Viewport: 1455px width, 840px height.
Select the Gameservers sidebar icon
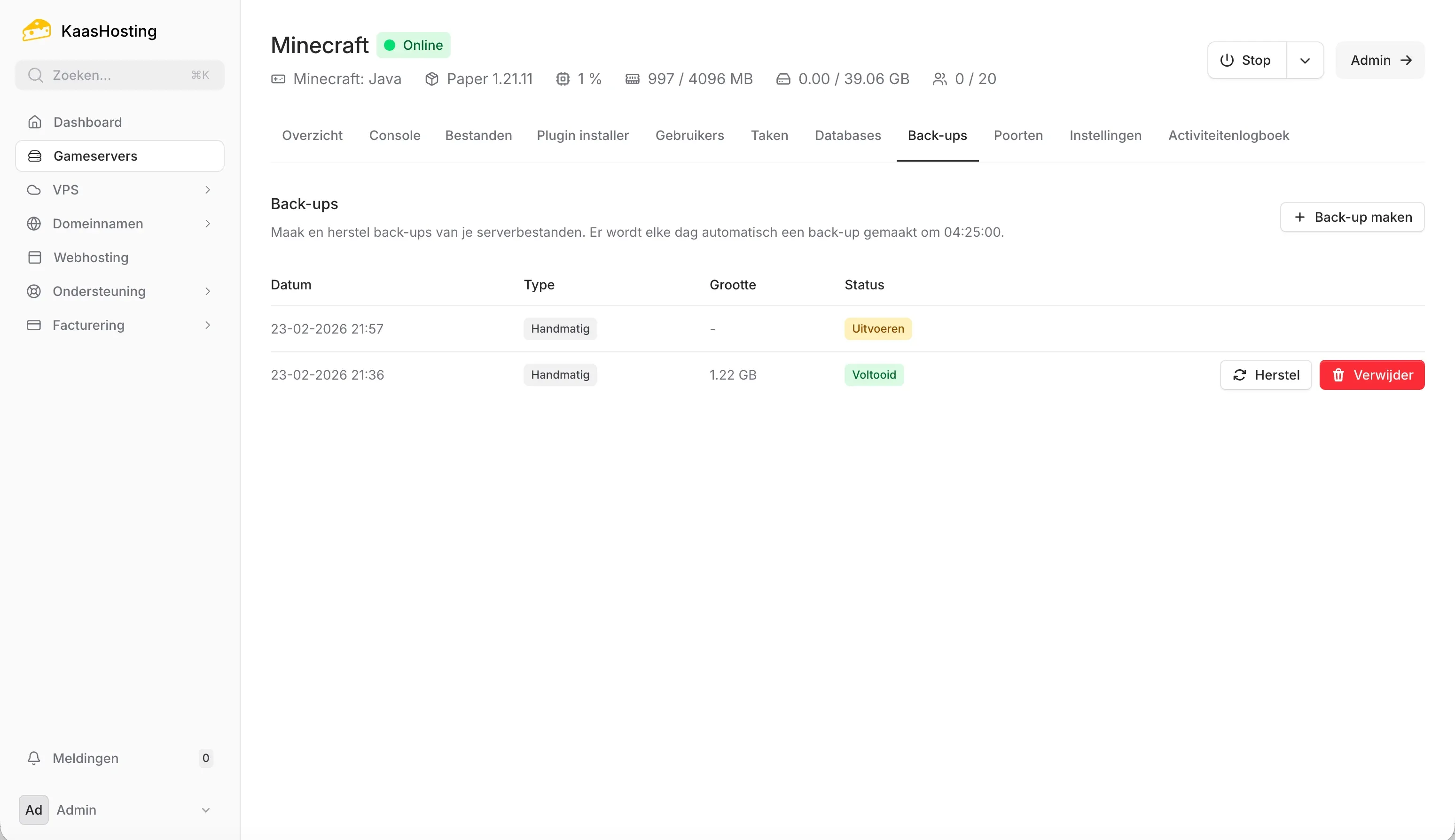[x=35, y=156]
